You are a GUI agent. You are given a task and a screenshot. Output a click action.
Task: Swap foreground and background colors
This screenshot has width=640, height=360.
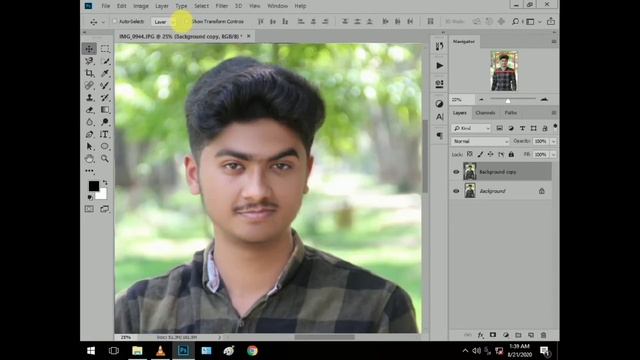tap(105, 182)
